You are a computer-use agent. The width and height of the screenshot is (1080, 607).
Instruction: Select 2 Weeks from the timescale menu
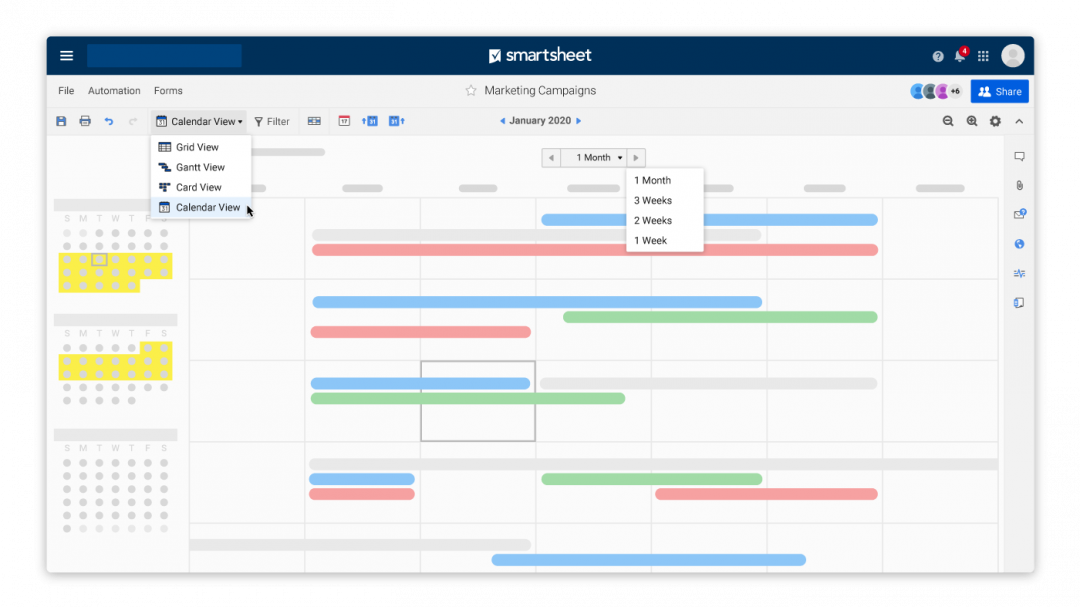[652, 220]
